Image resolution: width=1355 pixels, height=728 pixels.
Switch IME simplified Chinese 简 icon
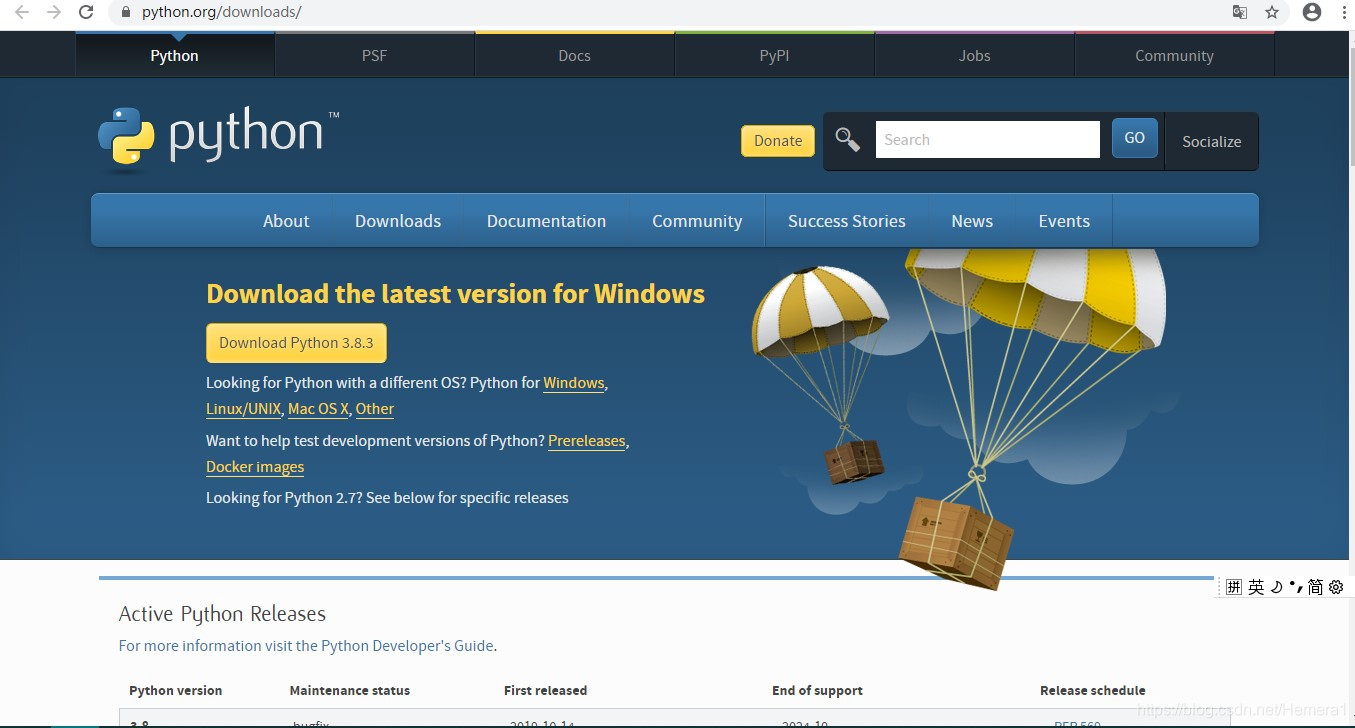point(1315,587)
